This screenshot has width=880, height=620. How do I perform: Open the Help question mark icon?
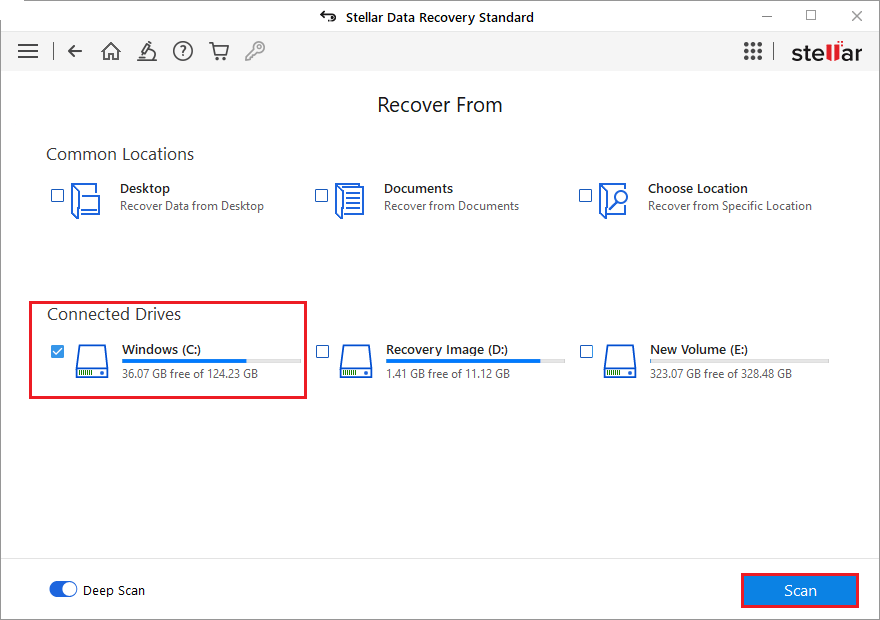click(x=183, y=52)
